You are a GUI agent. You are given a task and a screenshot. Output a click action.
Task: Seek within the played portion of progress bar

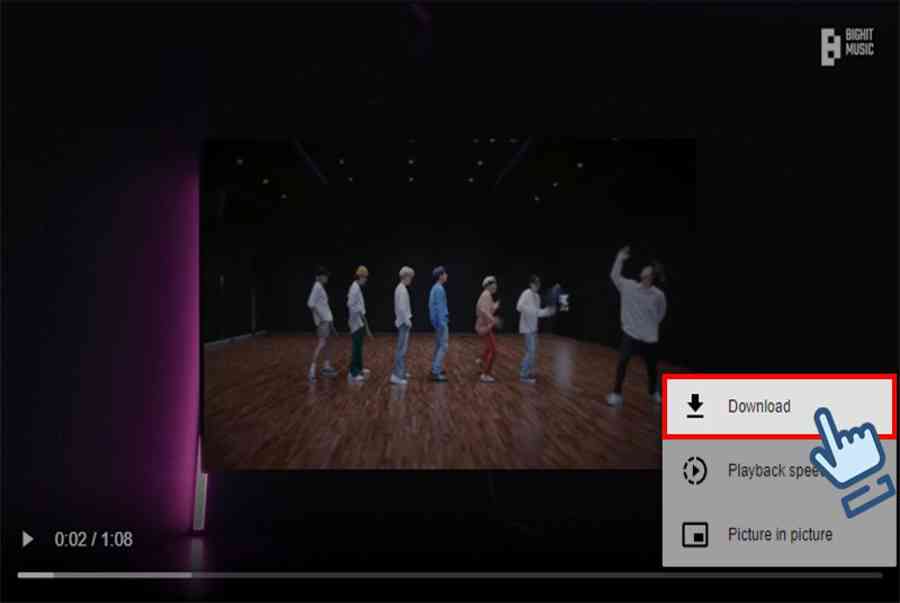(x=35, y=575)
